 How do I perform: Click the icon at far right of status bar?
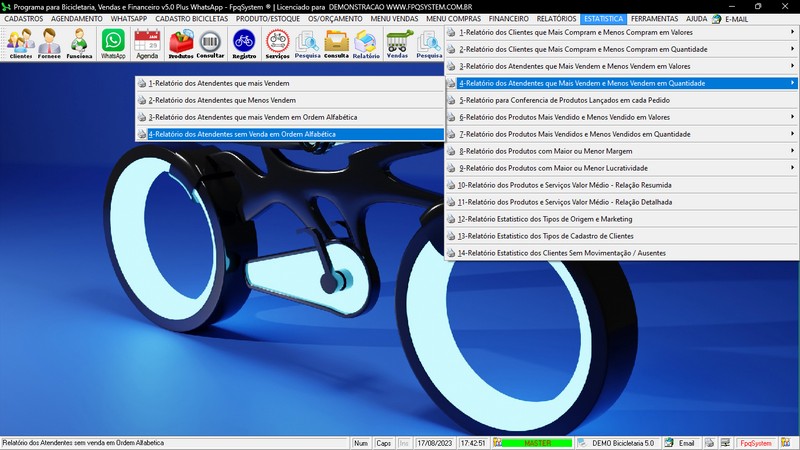tap(785, 443)
